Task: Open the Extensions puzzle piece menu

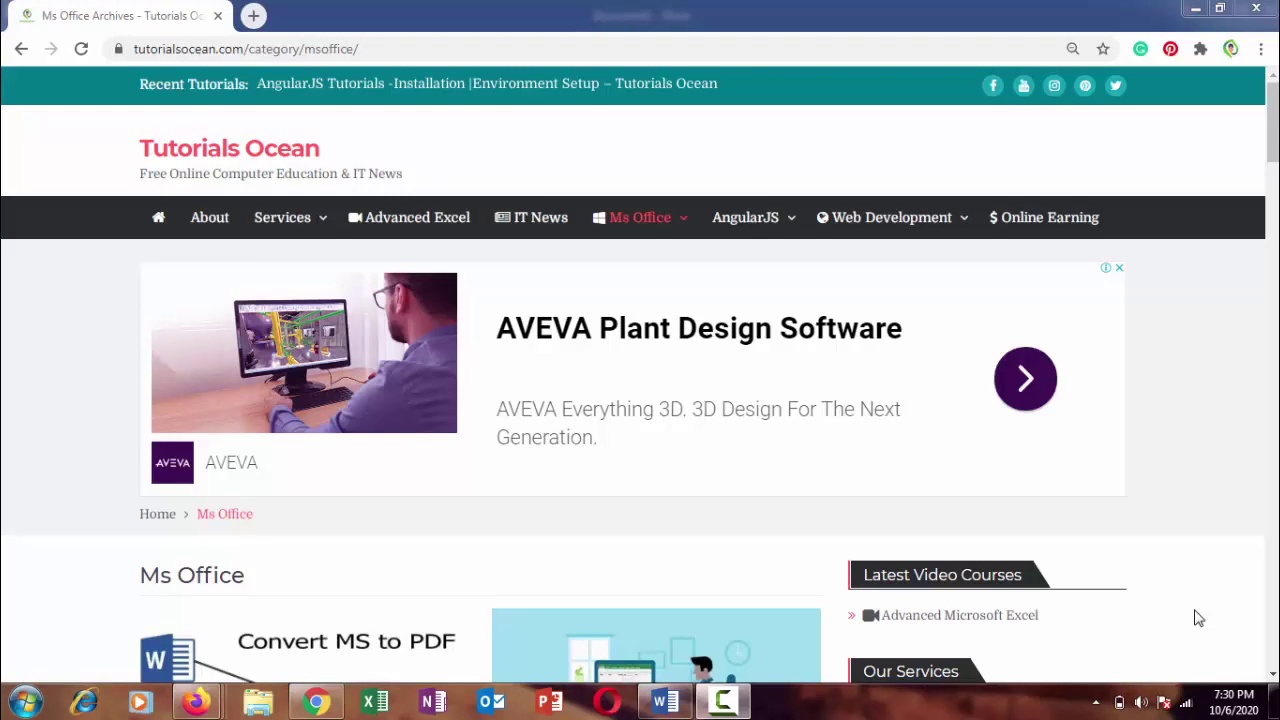Action: 1200,49
